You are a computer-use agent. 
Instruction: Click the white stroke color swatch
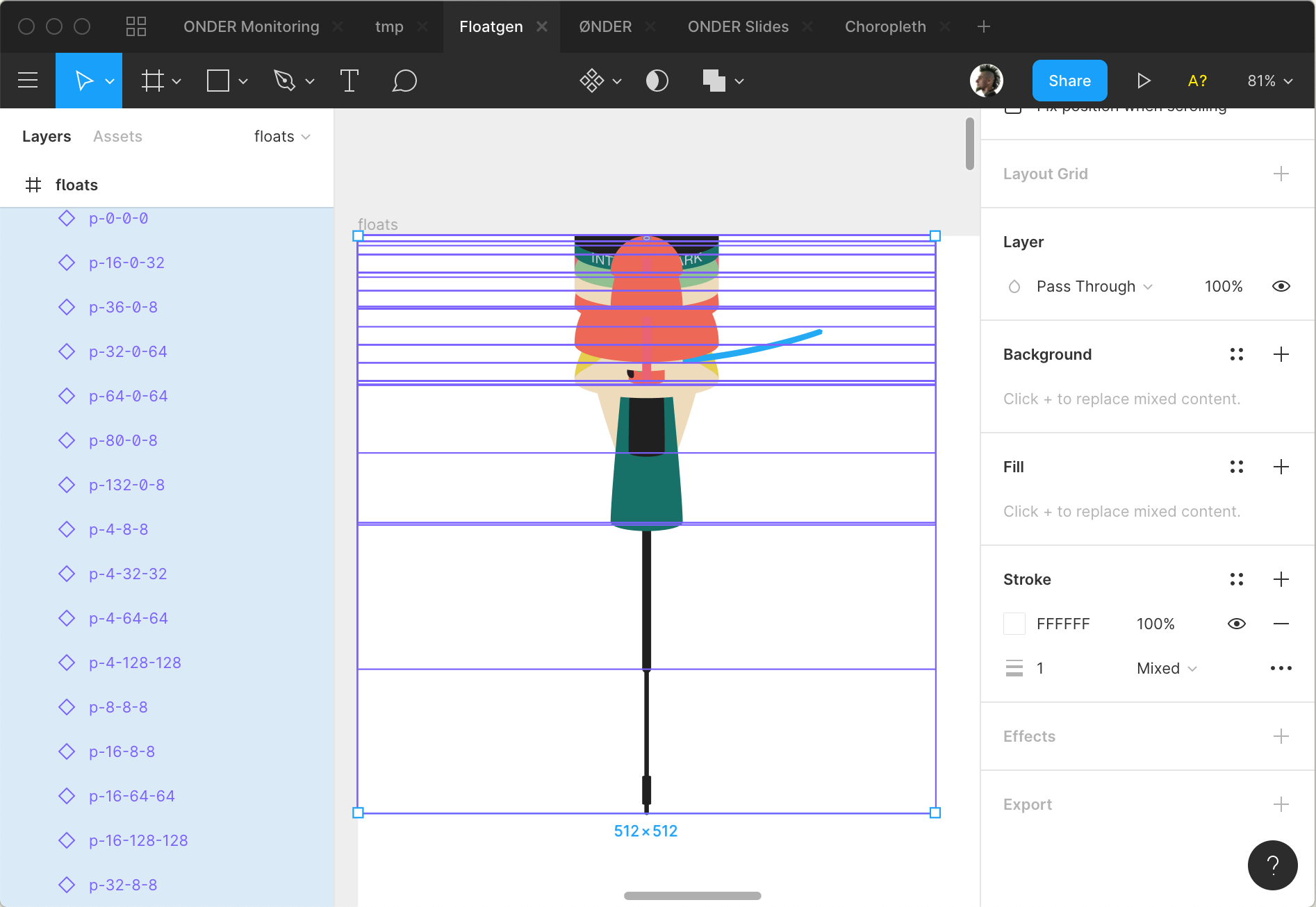[x=1014, y=624]
